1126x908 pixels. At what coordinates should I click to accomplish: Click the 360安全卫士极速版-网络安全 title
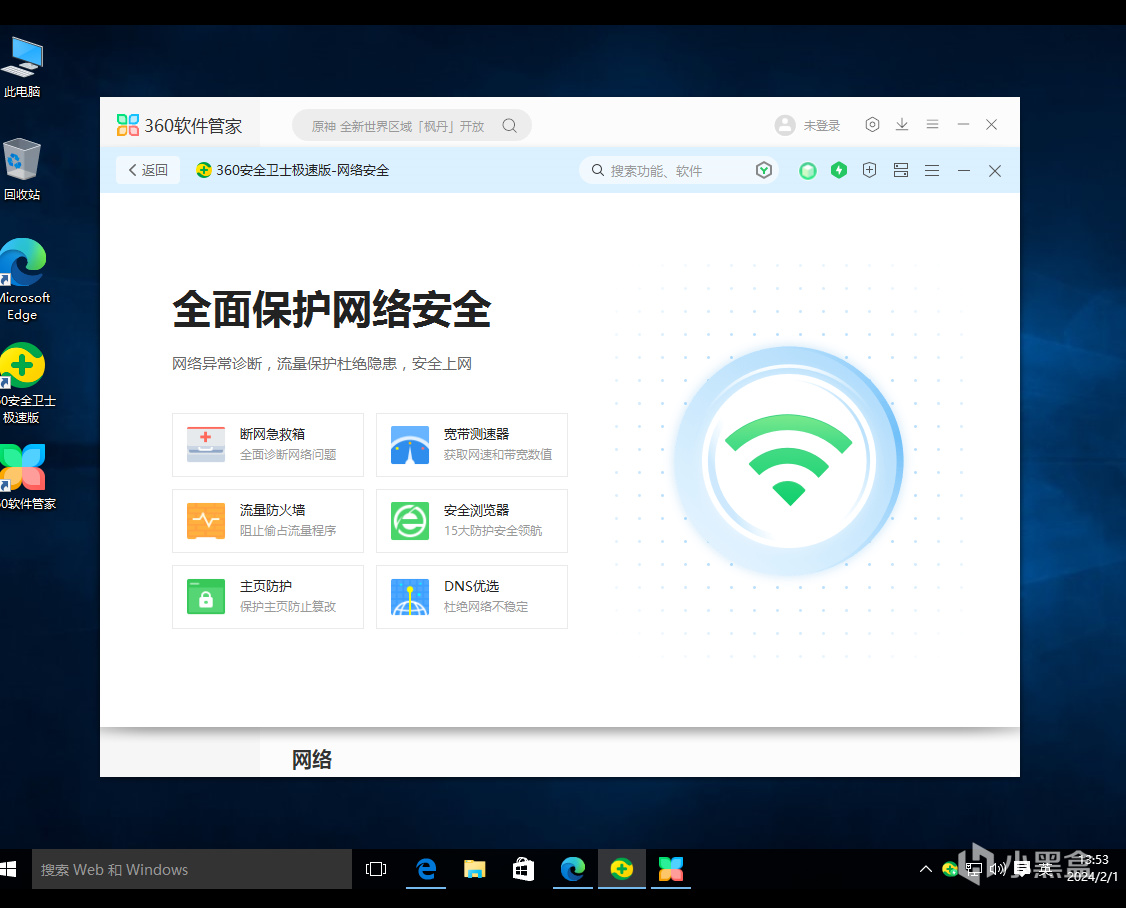pos(302,170)
